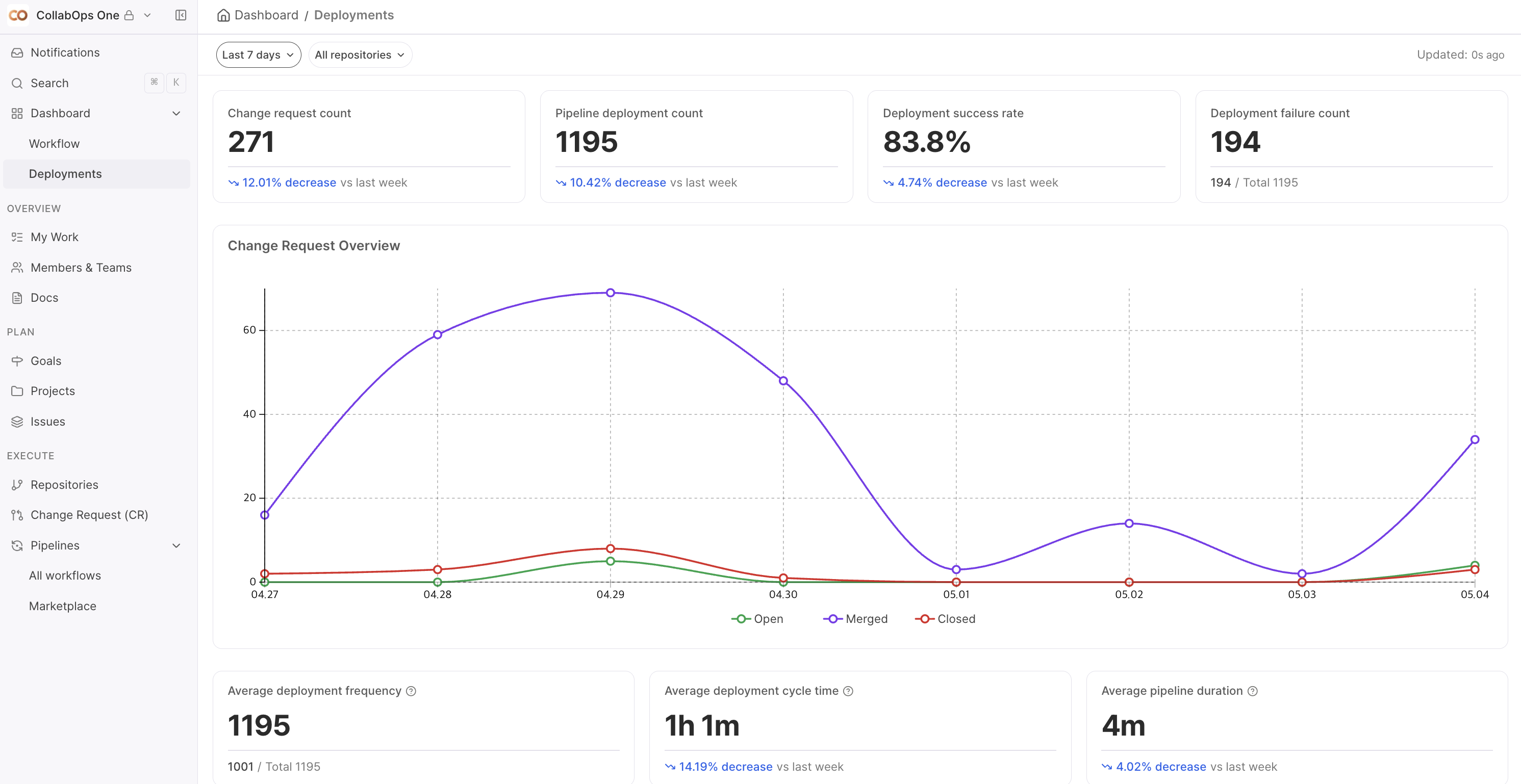Click the CollabOps One logo icon
Viewport: 1521px width, 784px height.
18,15
